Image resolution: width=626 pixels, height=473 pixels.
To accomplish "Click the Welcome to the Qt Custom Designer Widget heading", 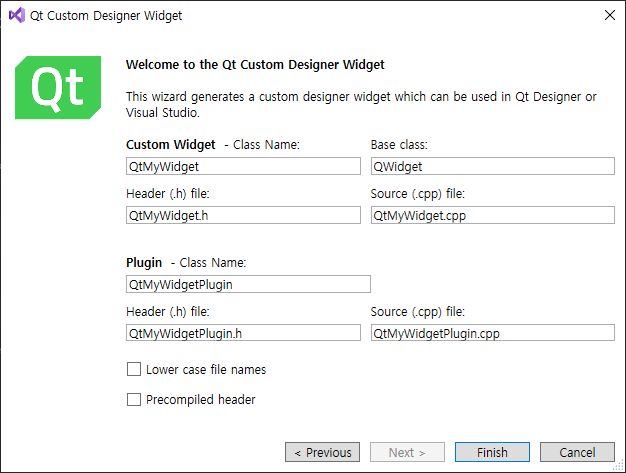I will point(255,65).
